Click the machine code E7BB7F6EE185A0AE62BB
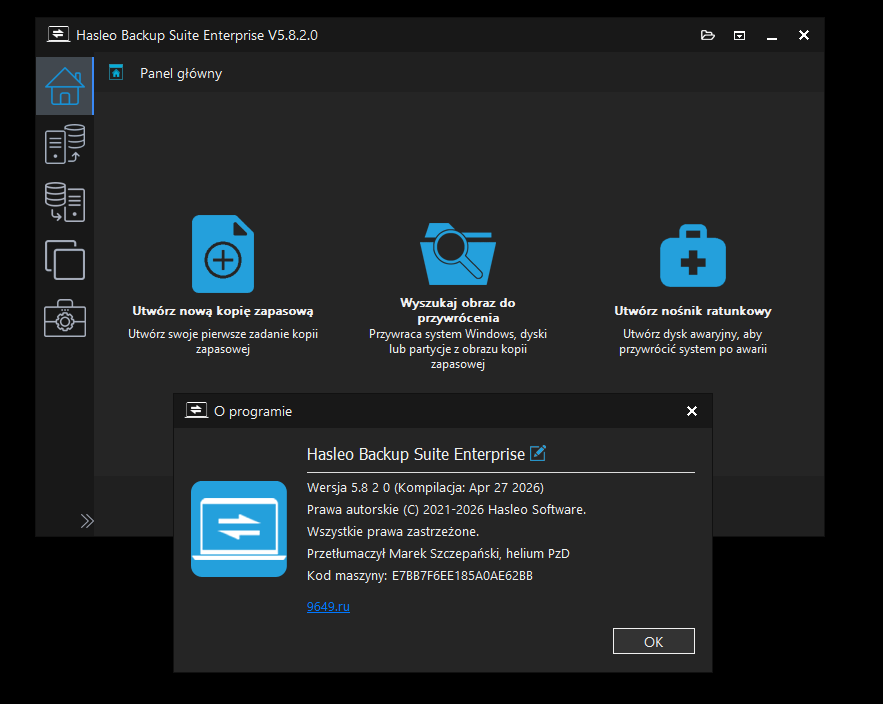This screenshot has height=704, width=883. click(462, 576)
